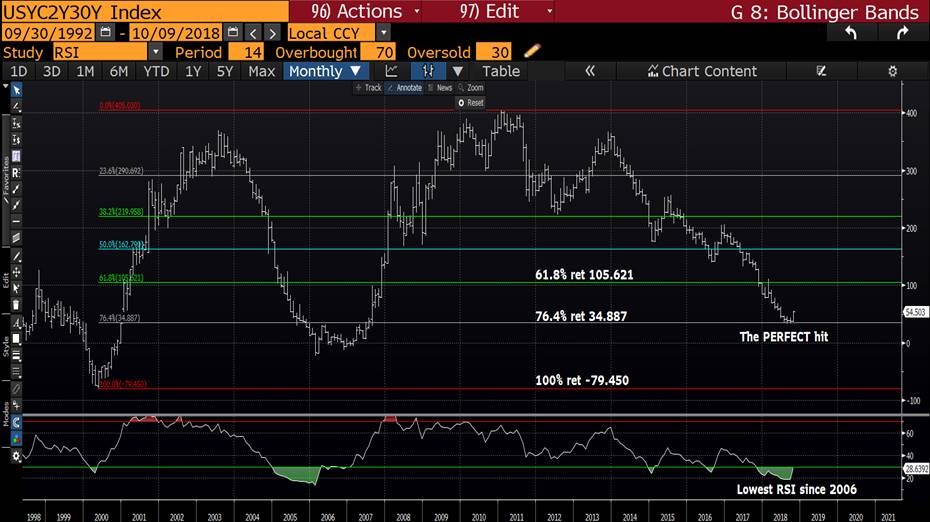Image resolution: width=930 pixels, height=522 pixels.
Task: Select the R annotation tool in sidebar
Action: click(16, 173)
